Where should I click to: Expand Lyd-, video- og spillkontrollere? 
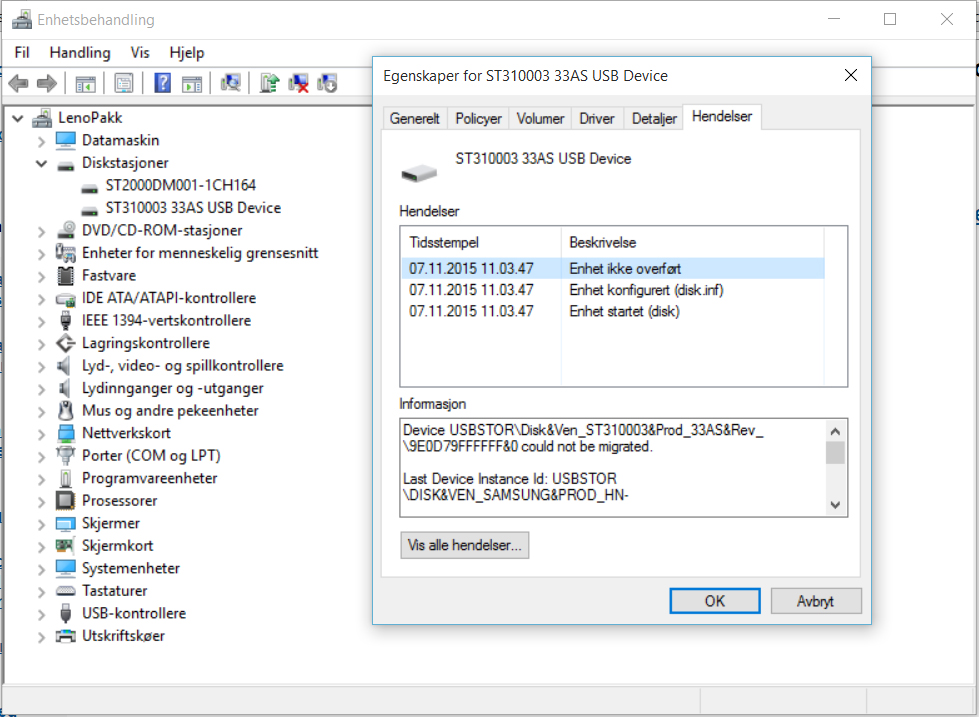[41, 366]
